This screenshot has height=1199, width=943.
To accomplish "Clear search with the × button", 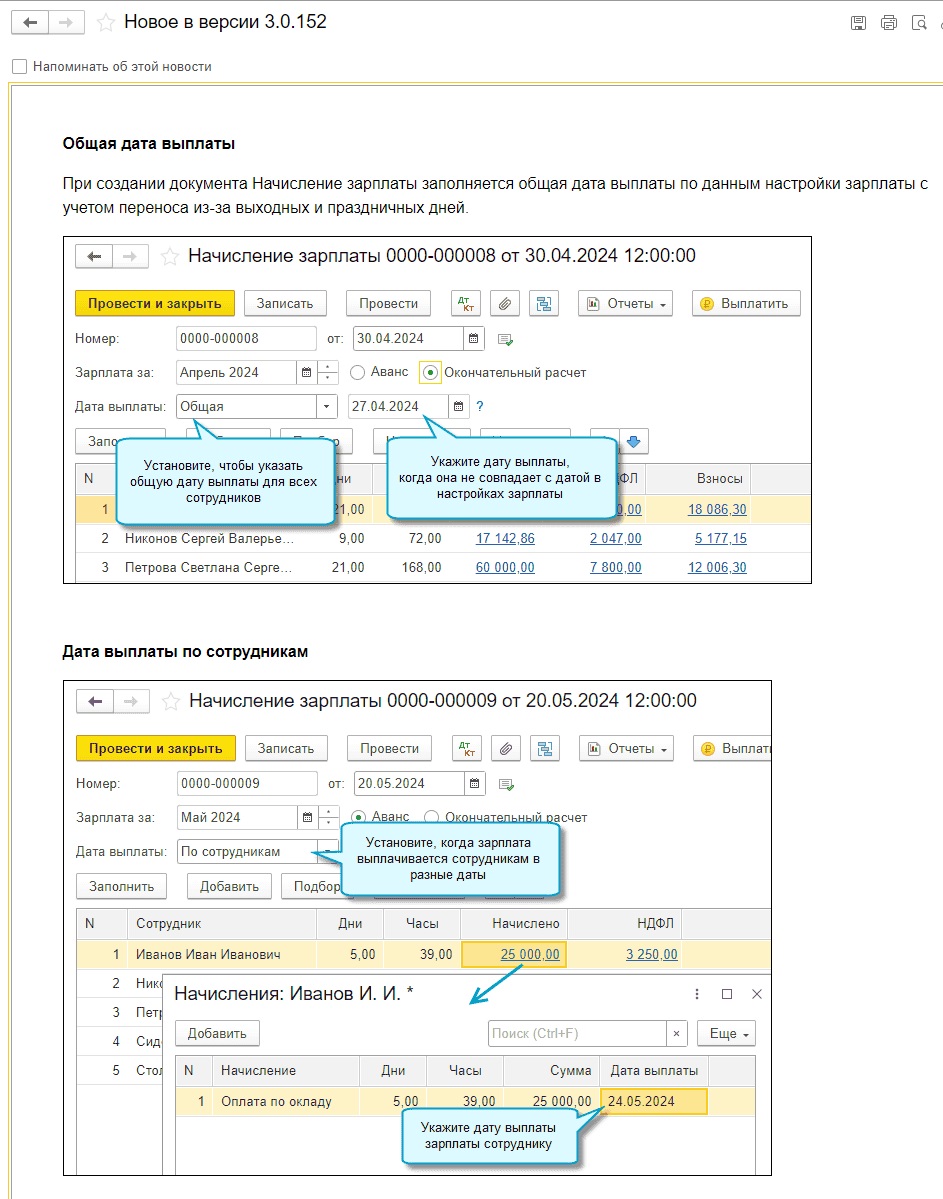I will pyautogui.click(x=676, y=1033).
